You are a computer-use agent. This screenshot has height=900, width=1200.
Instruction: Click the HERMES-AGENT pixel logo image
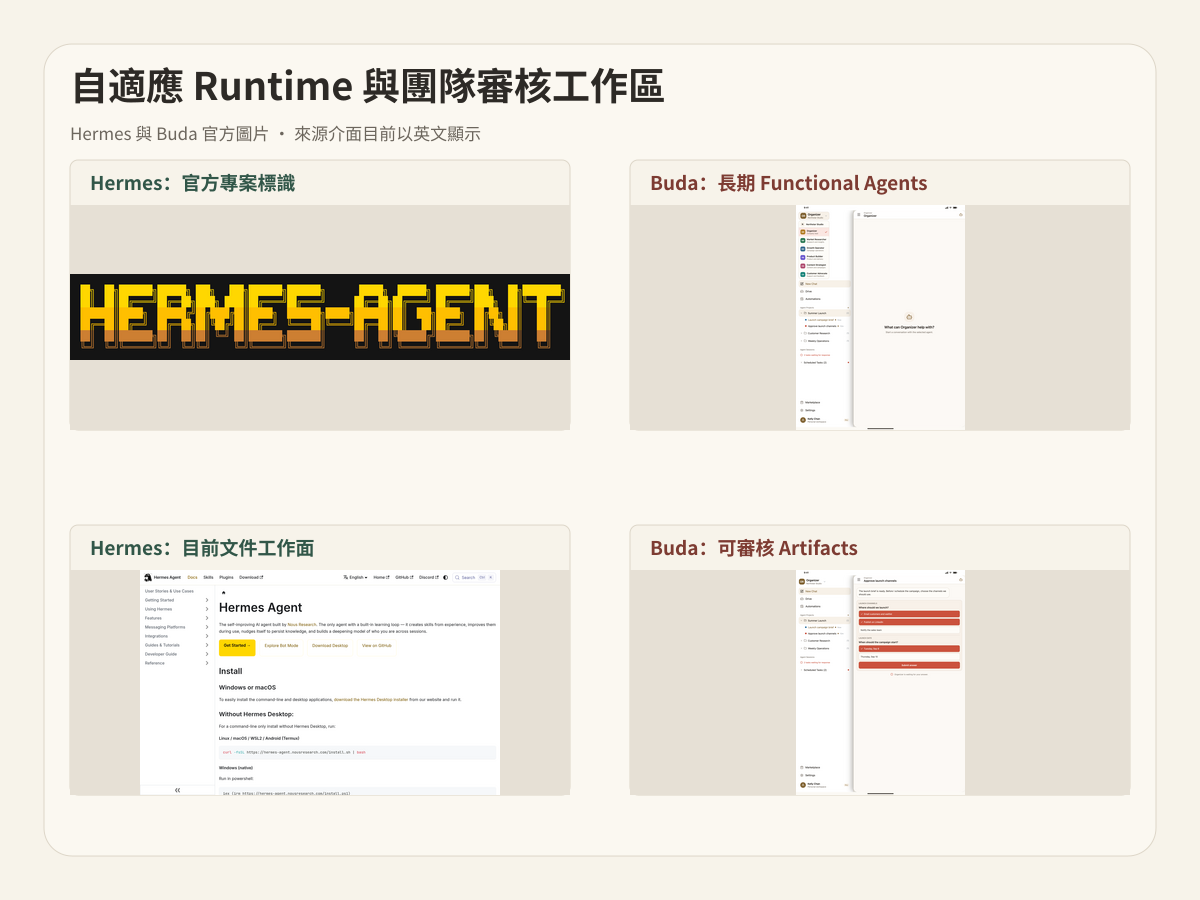(320, 317)
